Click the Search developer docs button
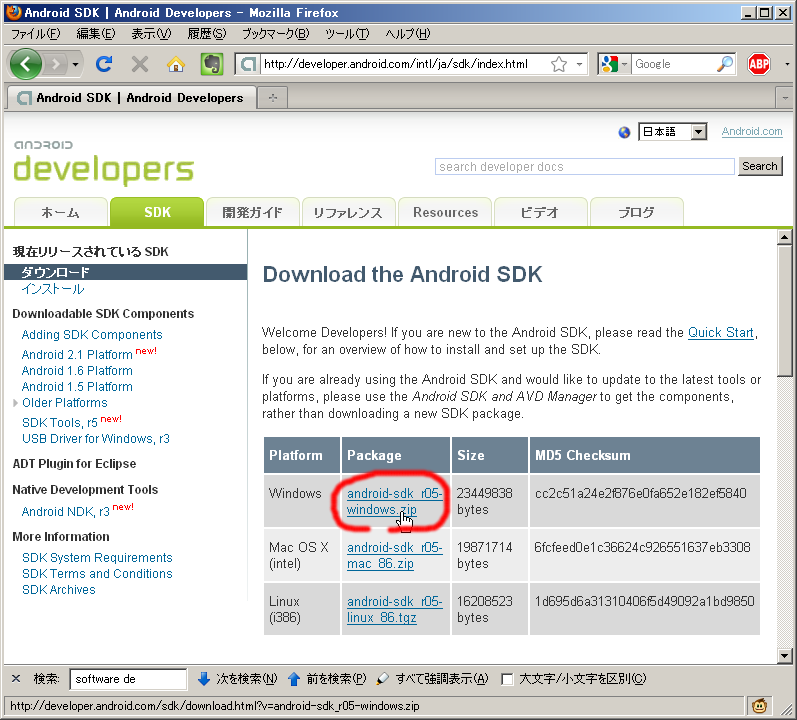797x720 pixels. pyautogui.click(x=760, y=166)
